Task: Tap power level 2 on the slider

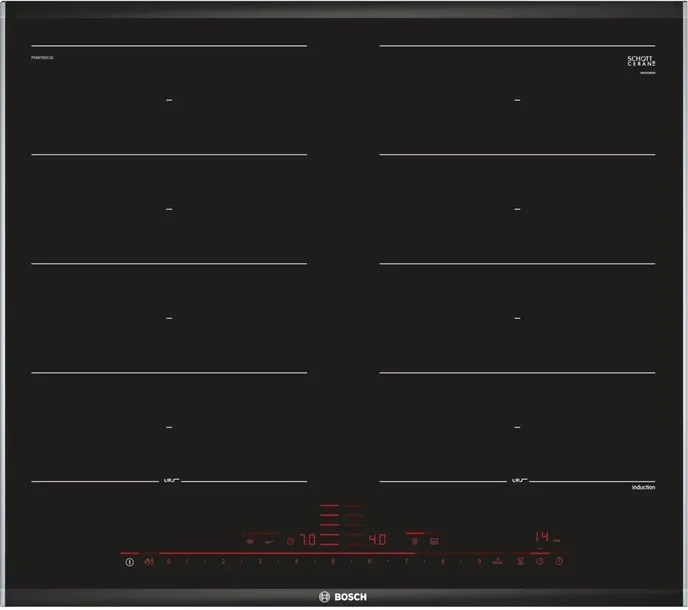Action: click(x=223, y=562)
